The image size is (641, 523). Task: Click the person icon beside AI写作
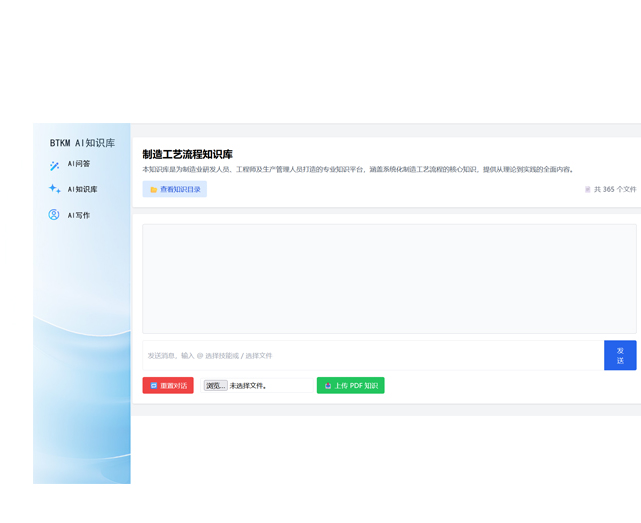(x=54, y=215)
